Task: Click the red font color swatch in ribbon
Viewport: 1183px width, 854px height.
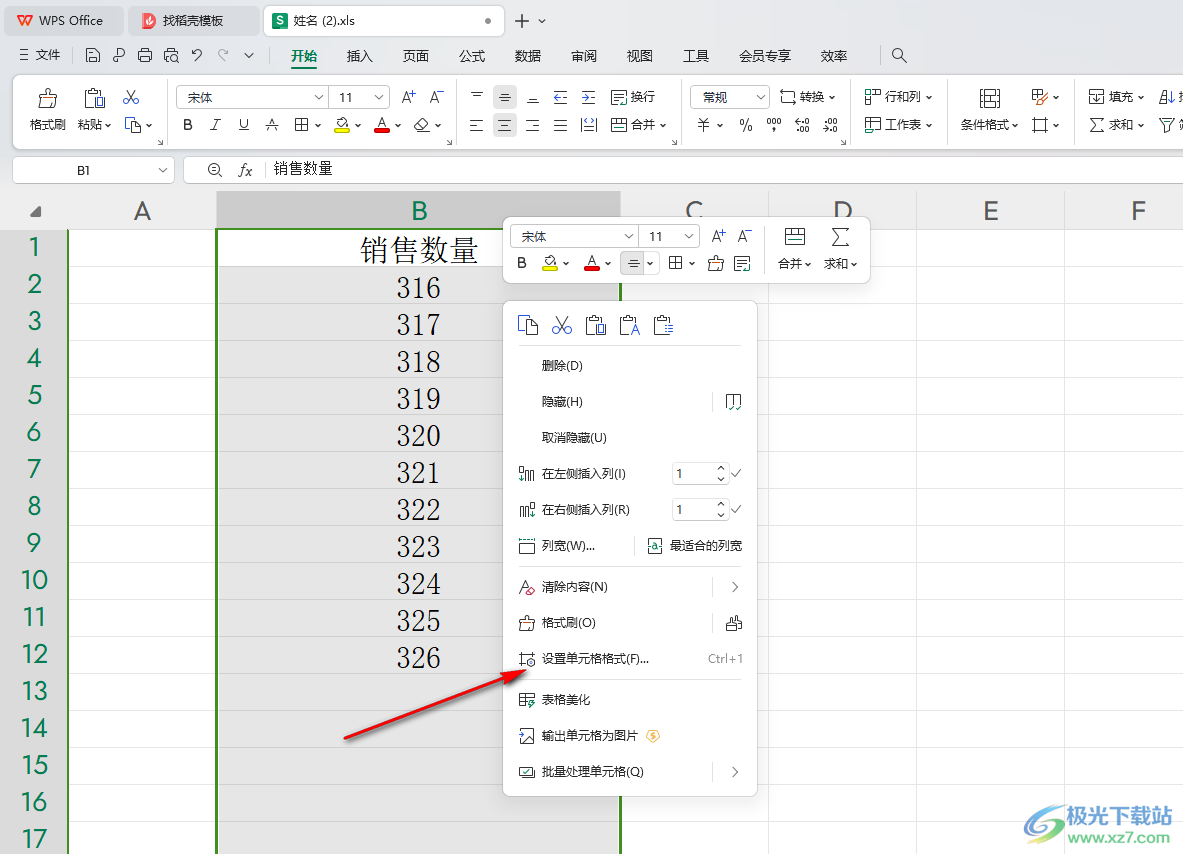Action: (x=381, y=125)
